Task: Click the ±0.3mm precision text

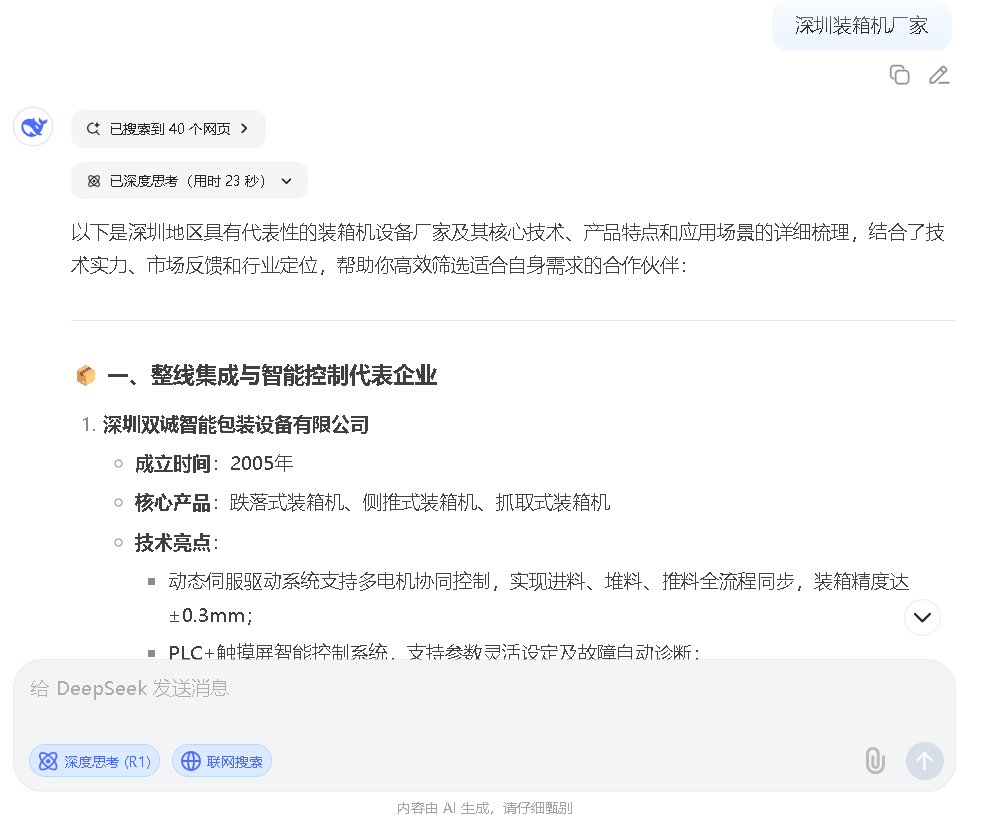Action: 211,616
